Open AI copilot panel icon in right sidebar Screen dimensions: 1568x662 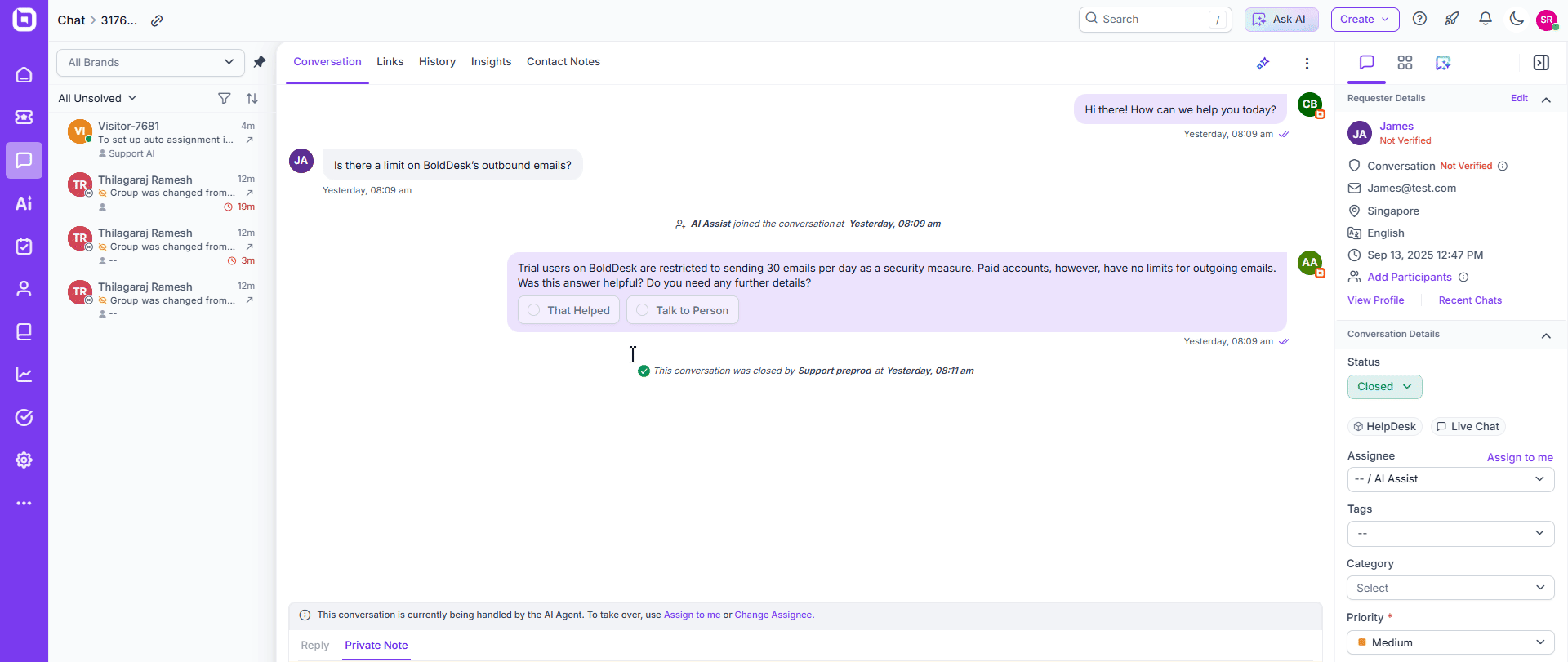pyautogui.click(x=1443, y=63)
